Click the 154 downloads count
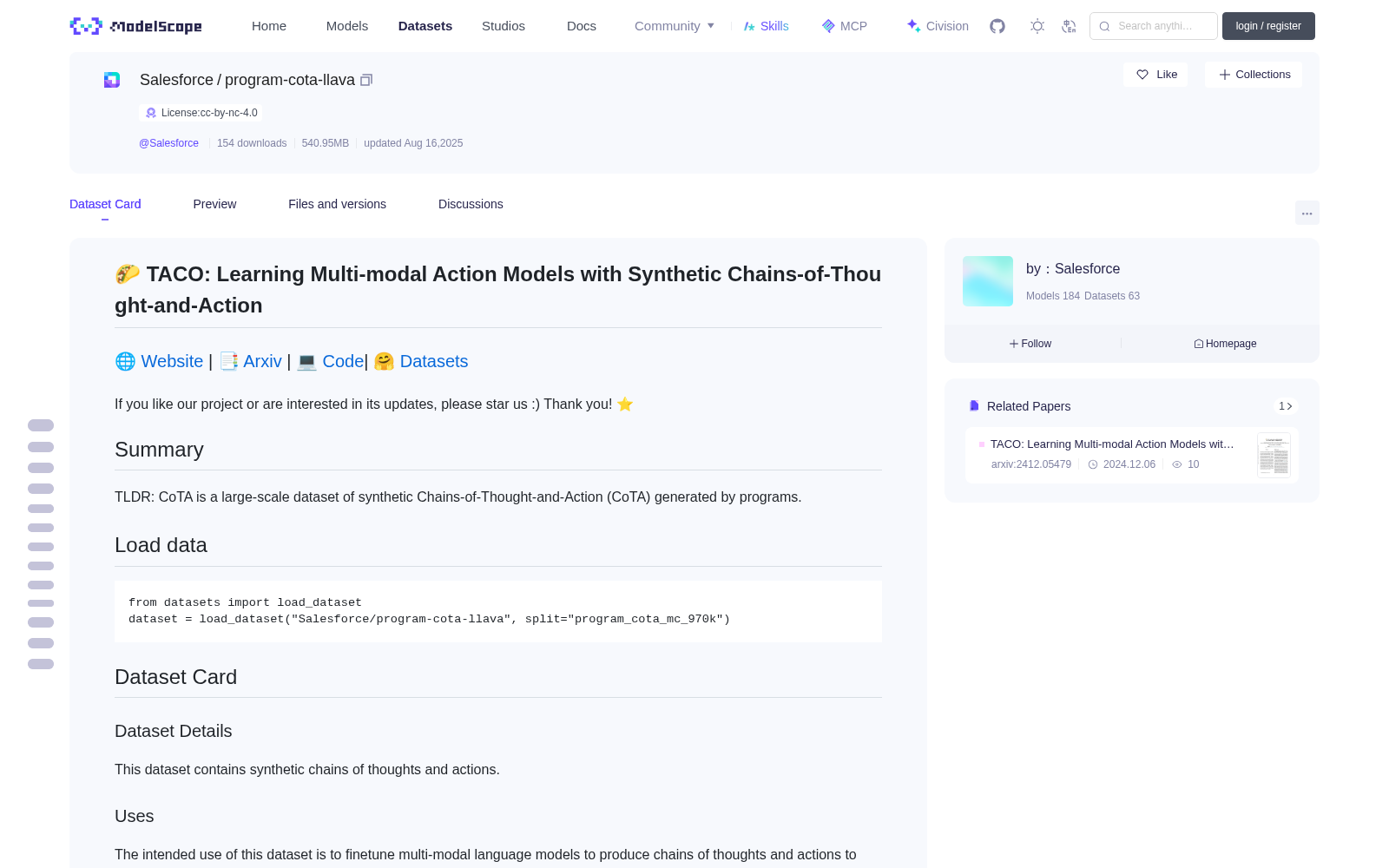1389x868 pixels. coord(252,143)
